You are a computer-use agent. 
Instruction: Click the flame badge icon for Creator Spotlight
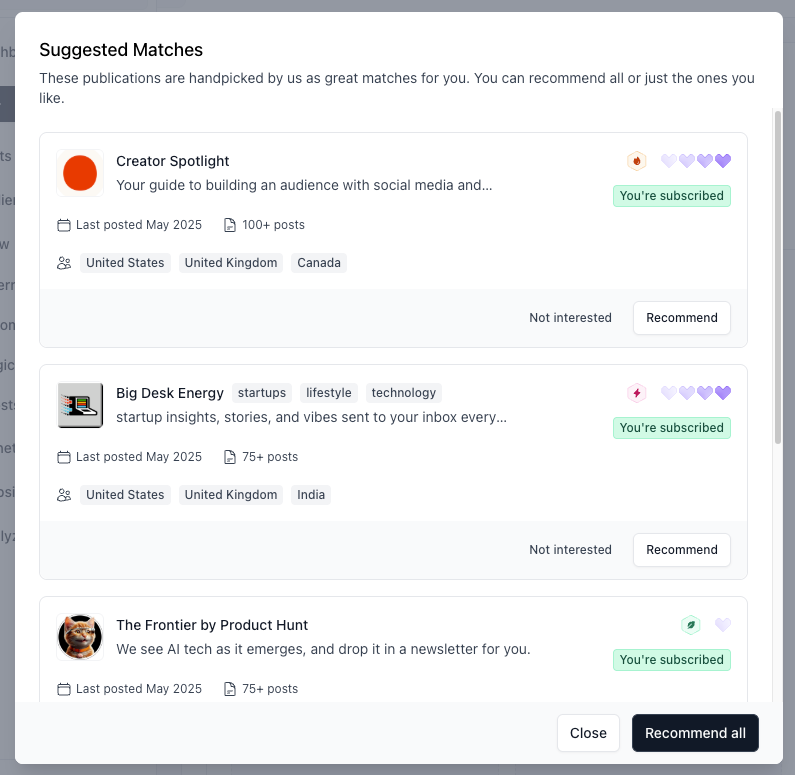pyautogui.click(x=636, y=161)
